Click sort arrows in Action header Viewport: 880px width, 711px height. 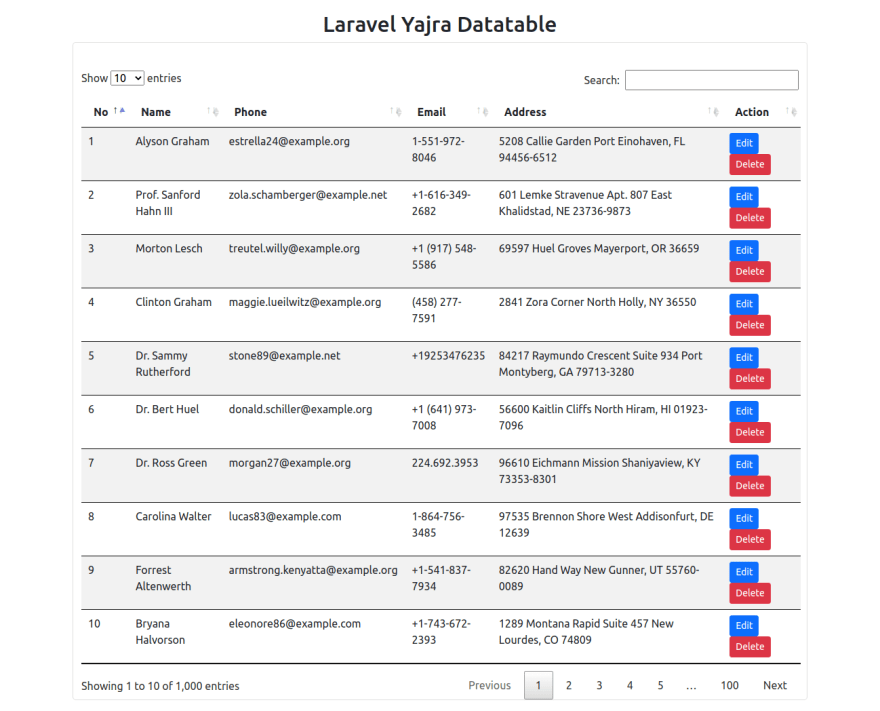(x=791, y=112)
